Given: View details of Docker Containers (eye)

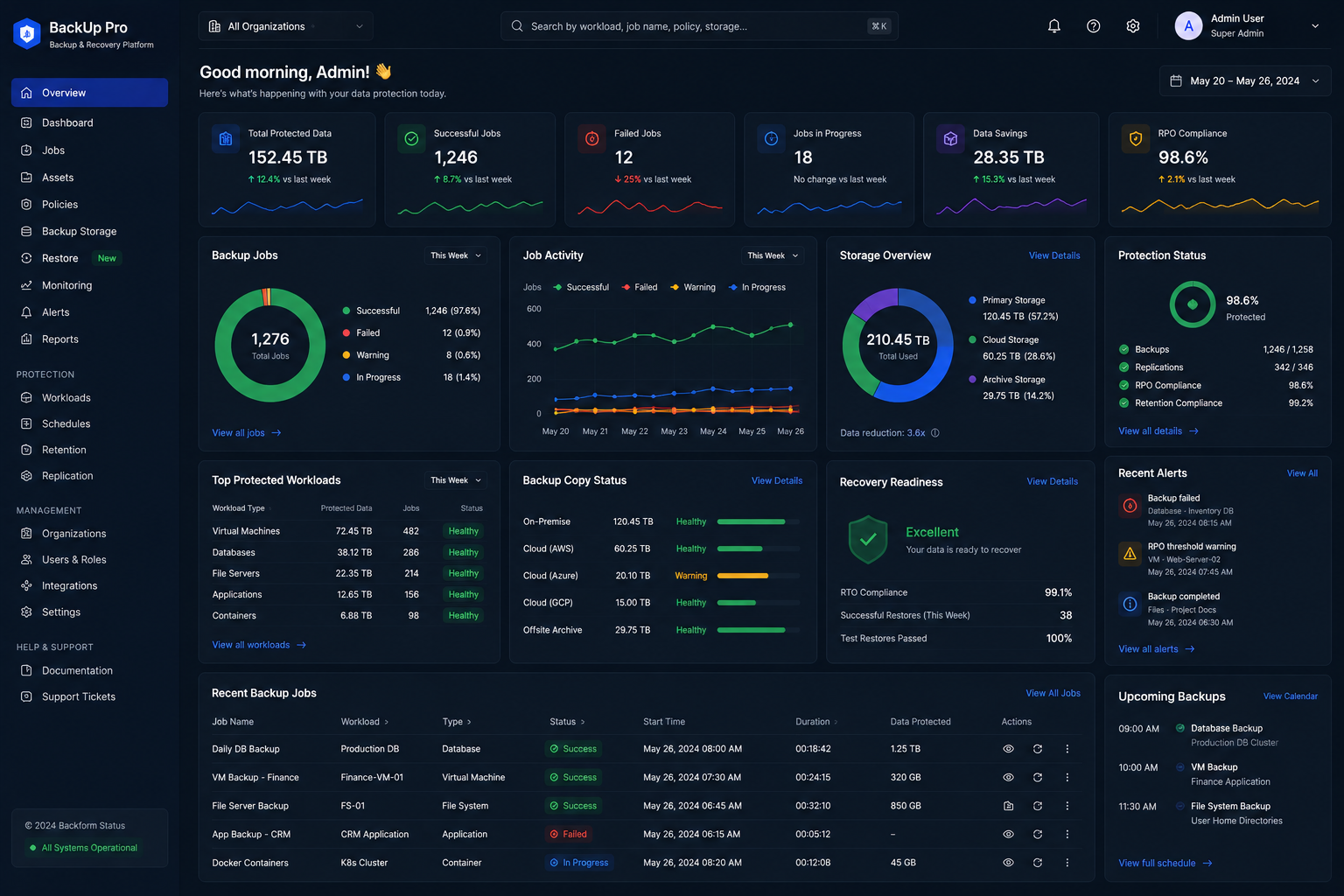Looking at the screenshot, I should pos(1008,863).
